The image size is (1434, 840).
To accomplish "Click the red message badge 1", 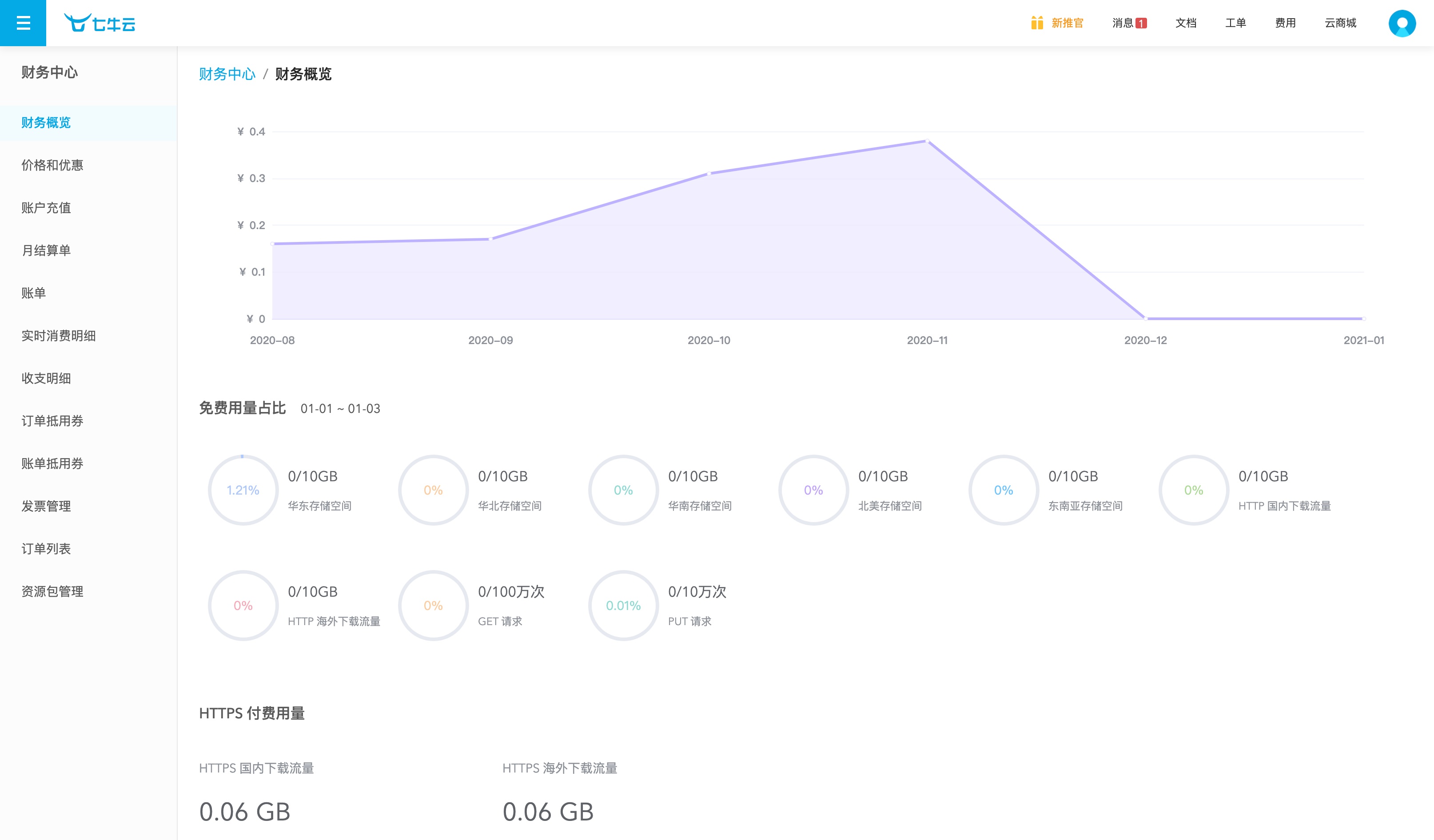I will 1141,24.
